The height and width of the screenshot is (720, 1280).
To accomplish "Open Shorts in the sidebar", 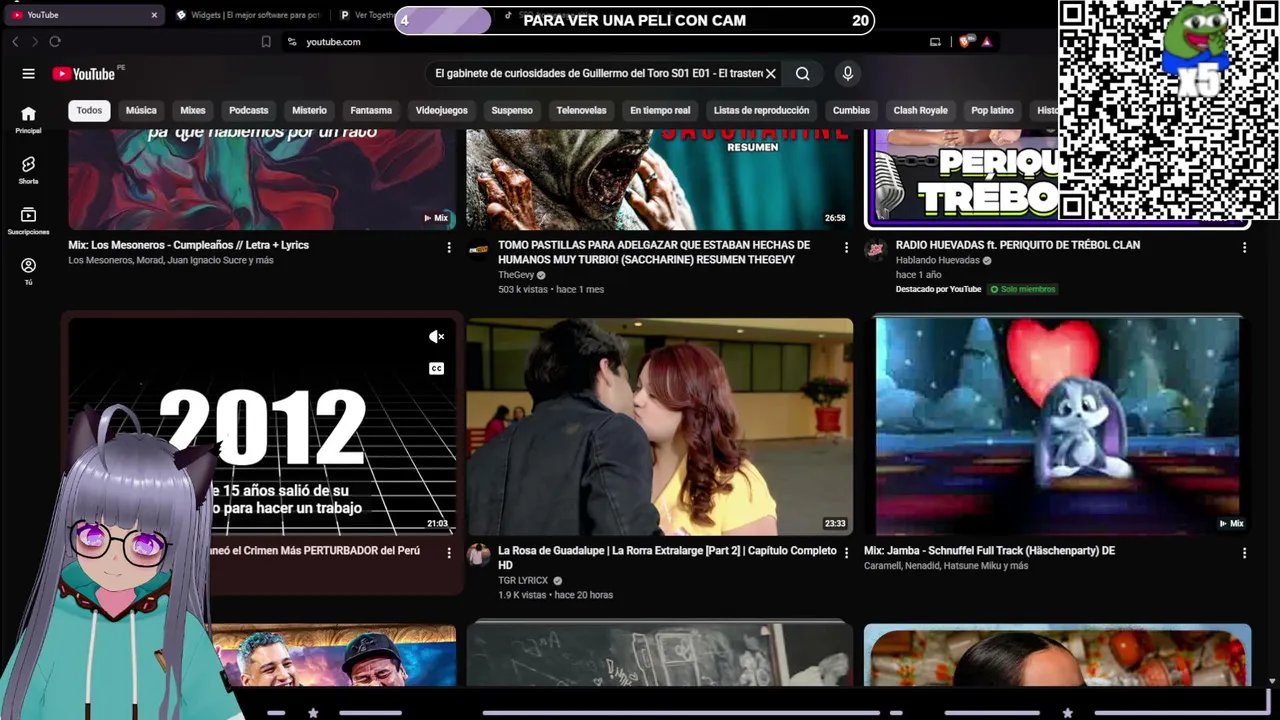I will pyautogui.click(x=28, y=169).
